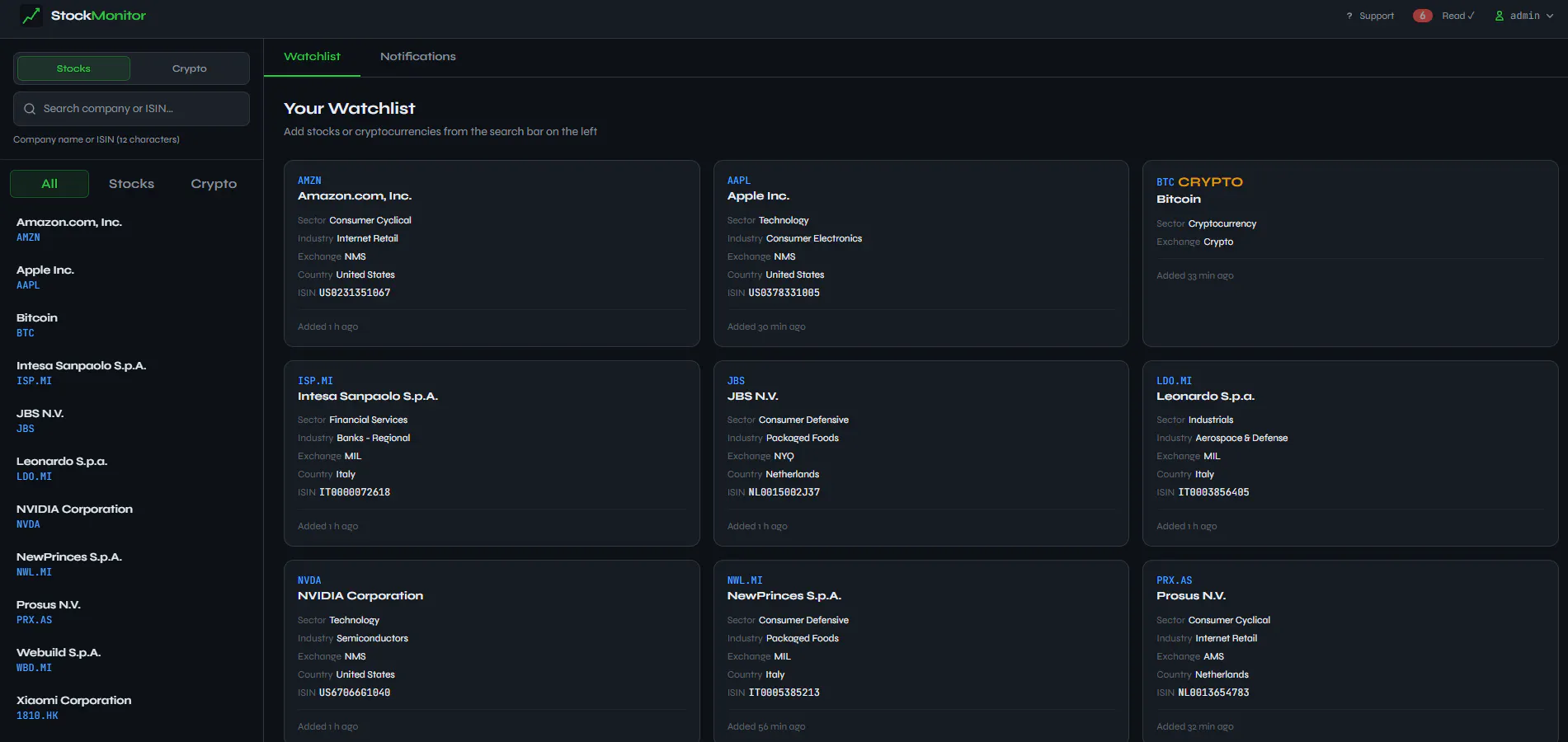Switch to the Notifications tab
The image size is (1568, 742).
click(417, 57)
